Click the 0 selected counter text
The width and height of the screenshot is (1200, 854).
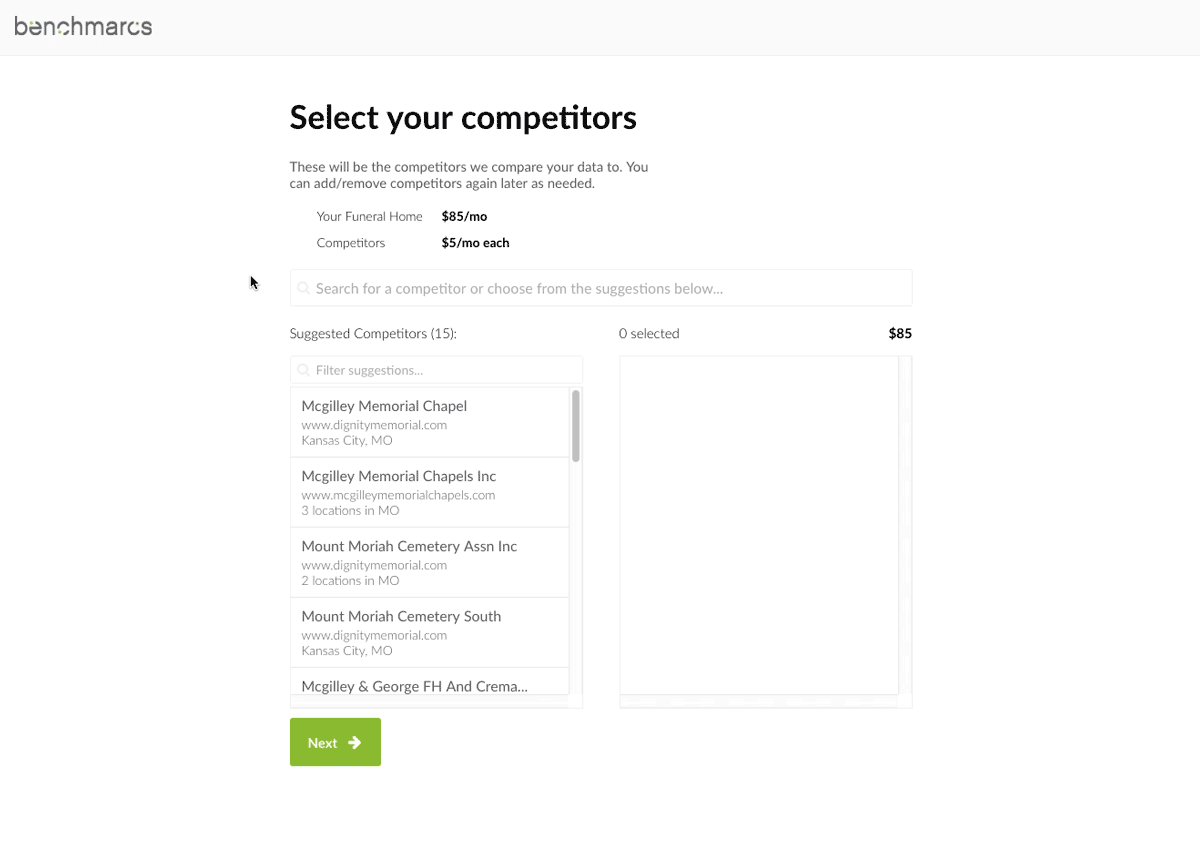pyautogui.click(x=649, y=334)
